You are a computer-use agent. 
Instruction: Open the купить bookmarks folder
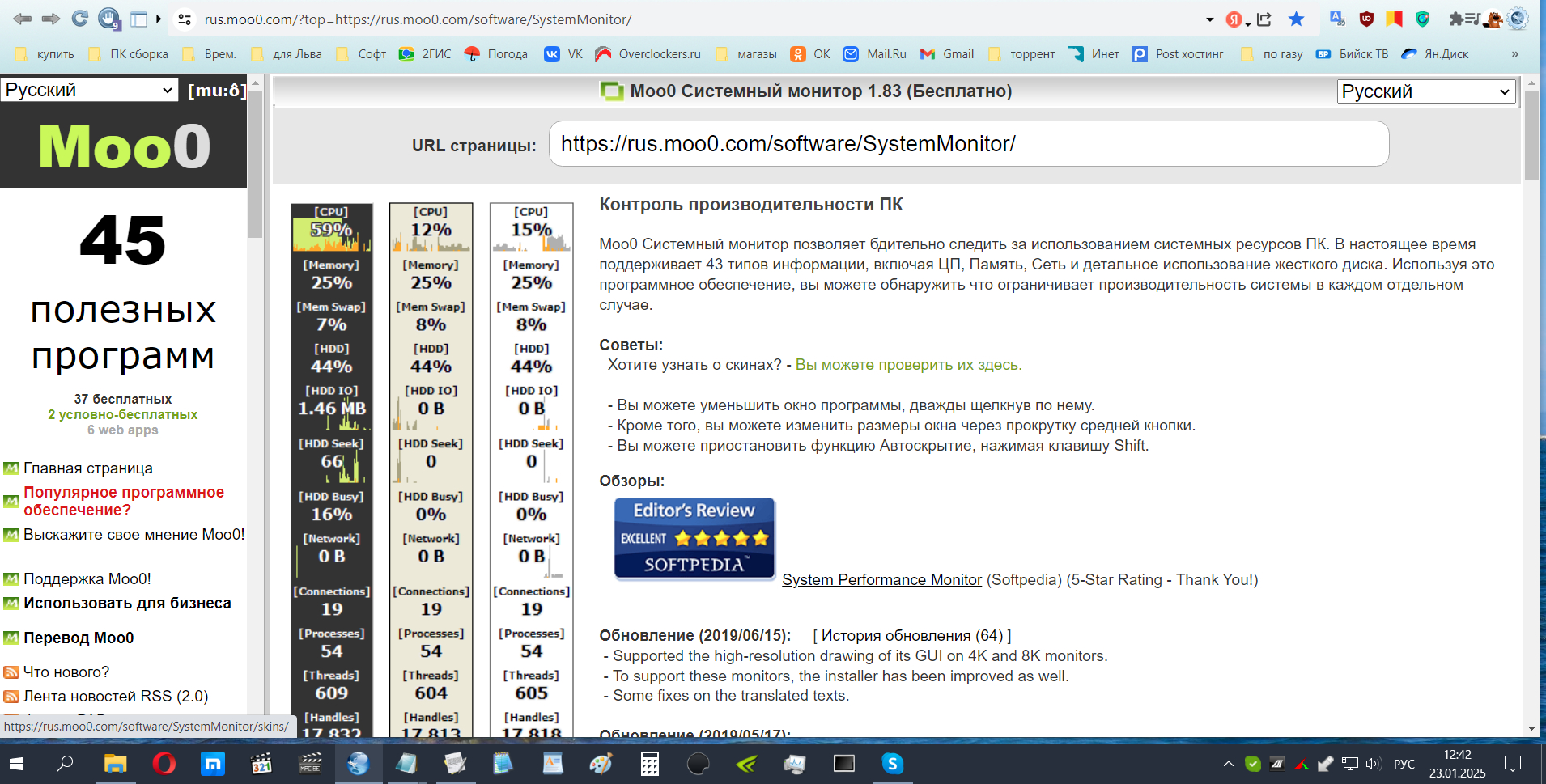[x=45, y=54]
